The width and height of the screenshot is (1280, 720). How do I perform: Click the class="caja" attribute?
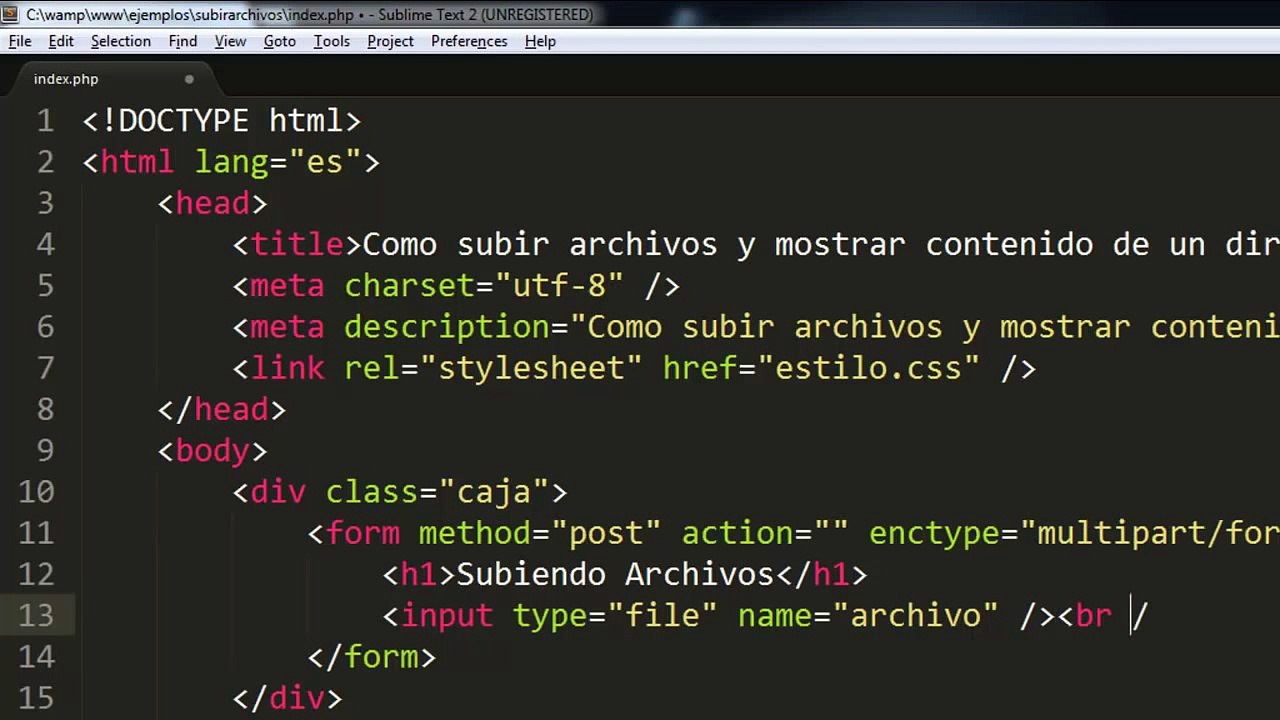(437, 492)
